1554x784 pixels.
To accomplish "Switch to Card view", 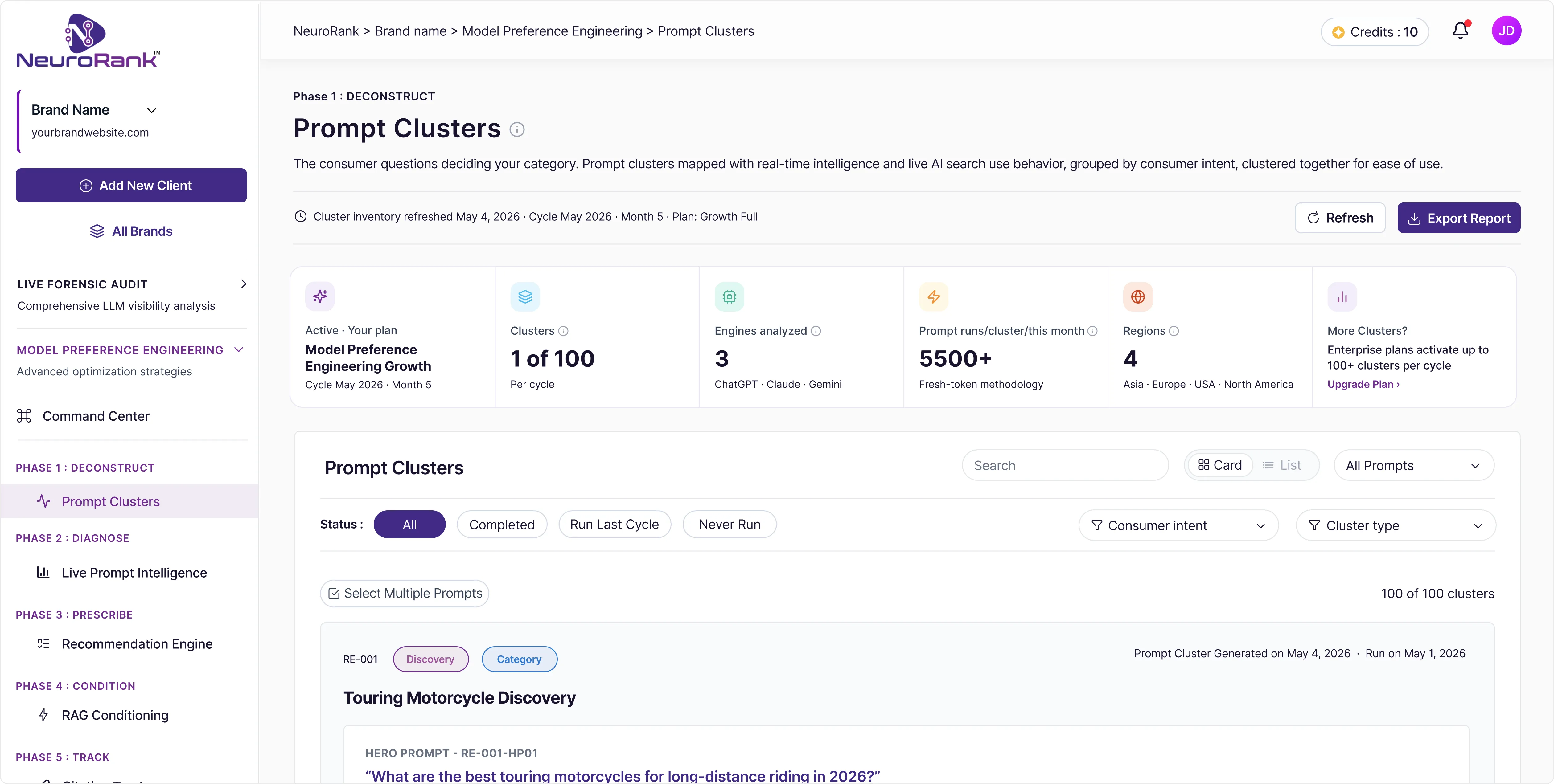I will [x=1220, y=465].
